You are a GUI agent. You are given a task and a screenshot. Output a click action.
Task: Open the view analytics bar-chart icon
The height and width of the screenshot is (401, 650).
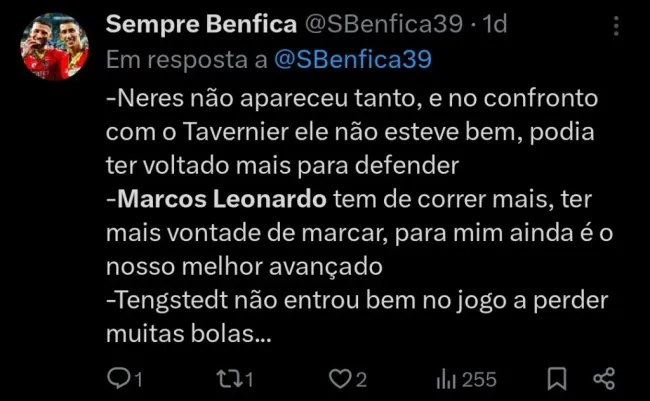pyautogui.click(x=446, y=379)
